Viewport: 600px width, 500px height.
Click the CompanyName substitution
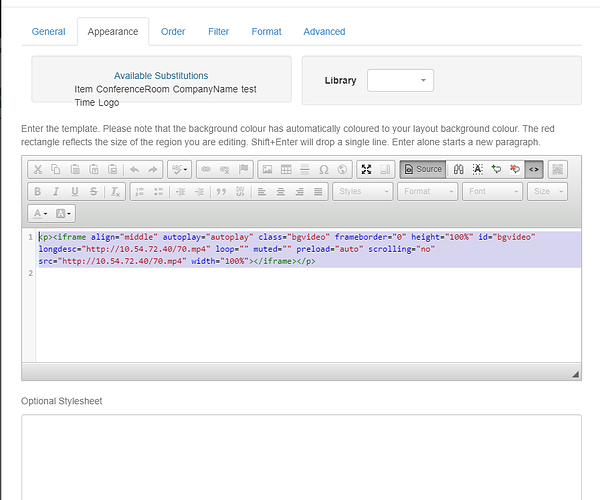tap(205, 89)
